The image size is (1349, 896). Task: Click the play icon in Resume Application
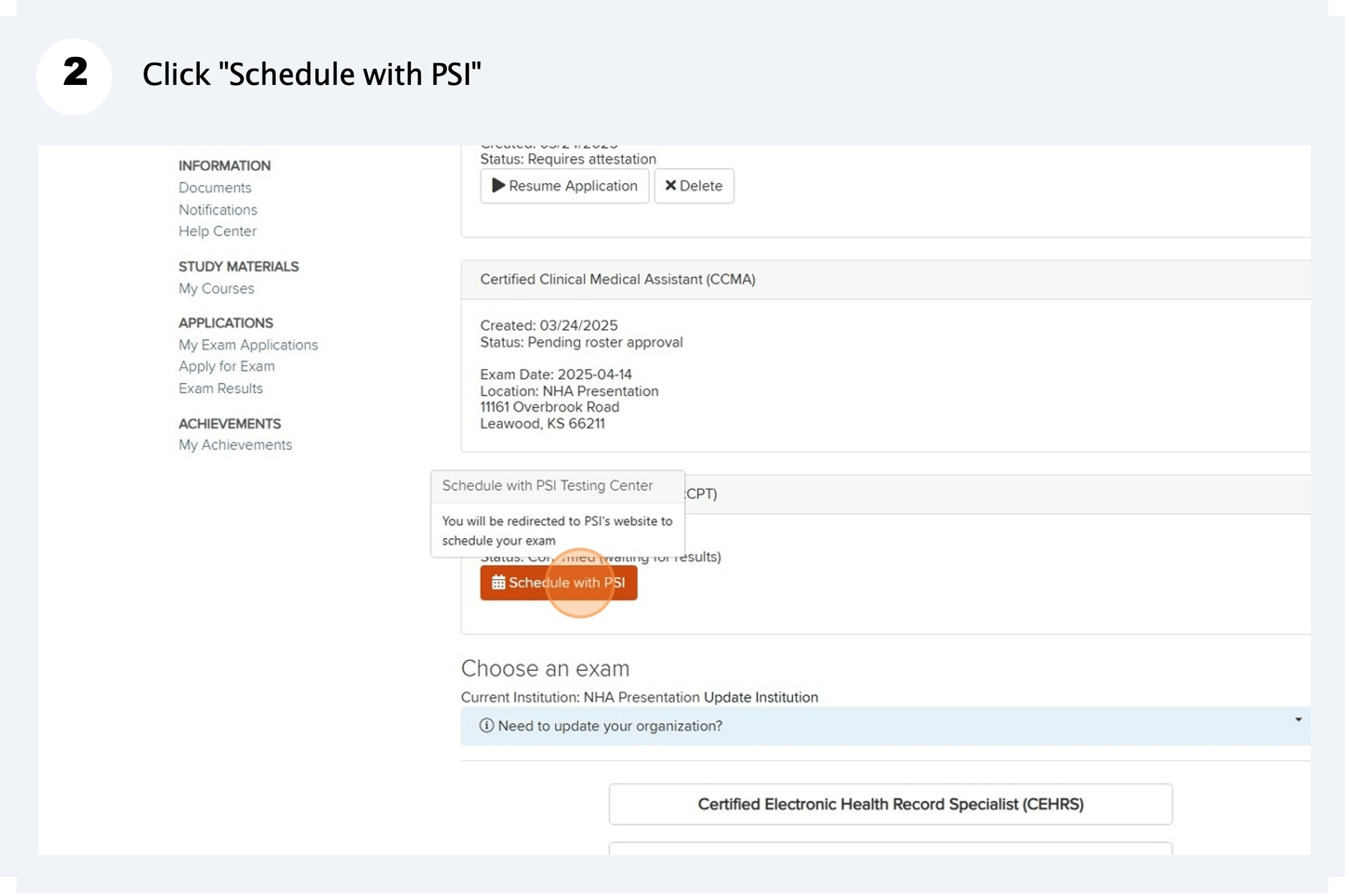(499, 186)
